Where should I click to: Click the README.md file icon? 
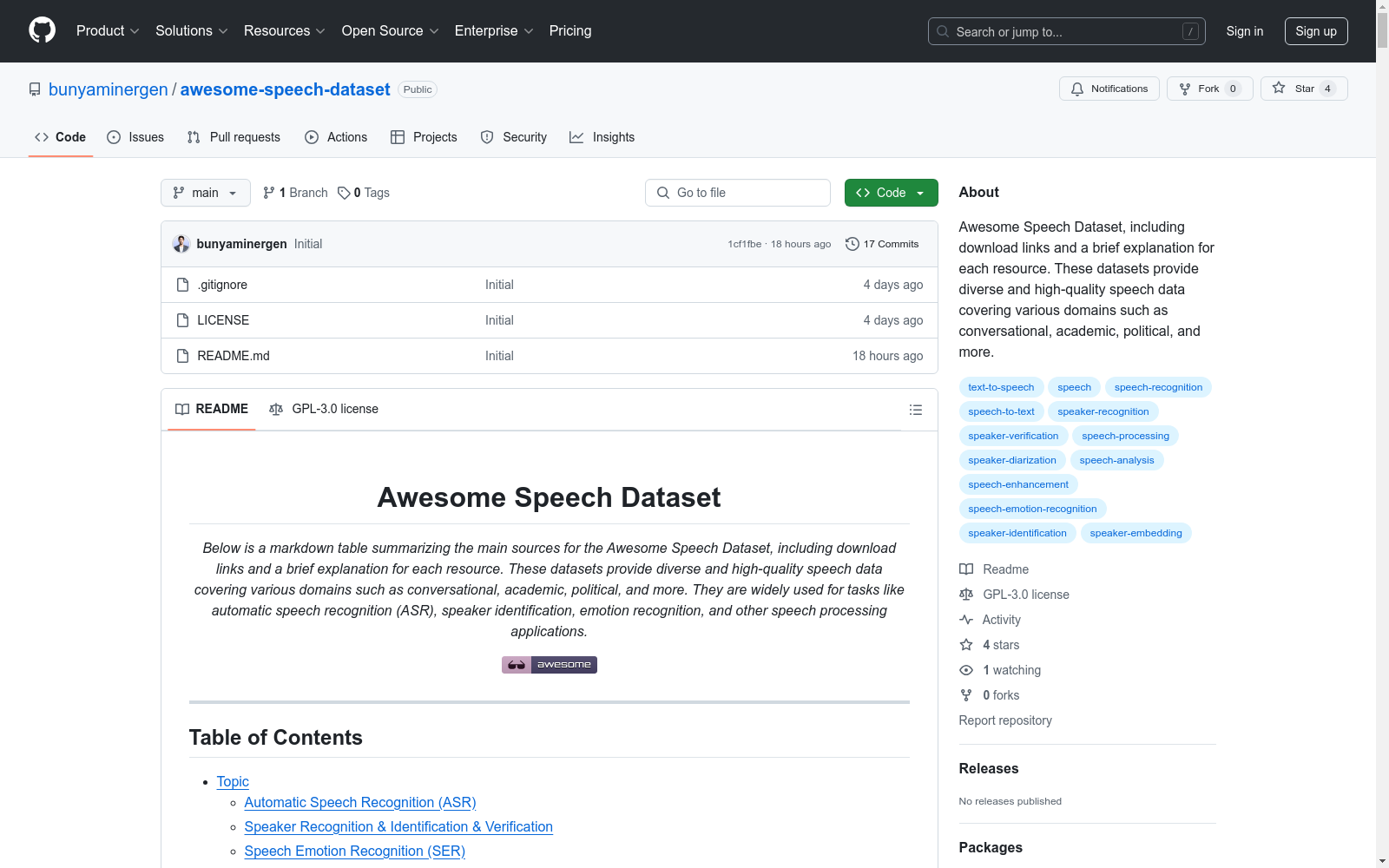pyautogui.click(x=182, y=356)
